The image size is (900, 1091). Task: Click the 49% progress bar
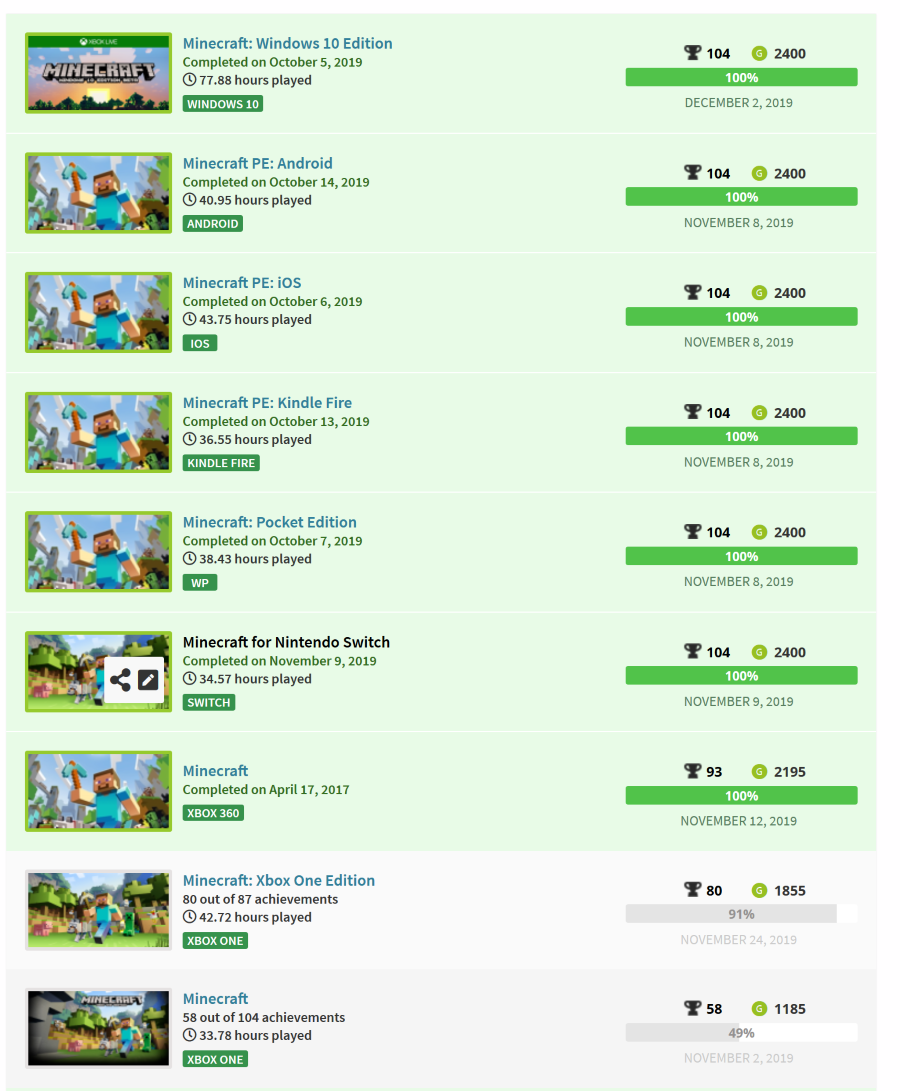(741, 1033)
